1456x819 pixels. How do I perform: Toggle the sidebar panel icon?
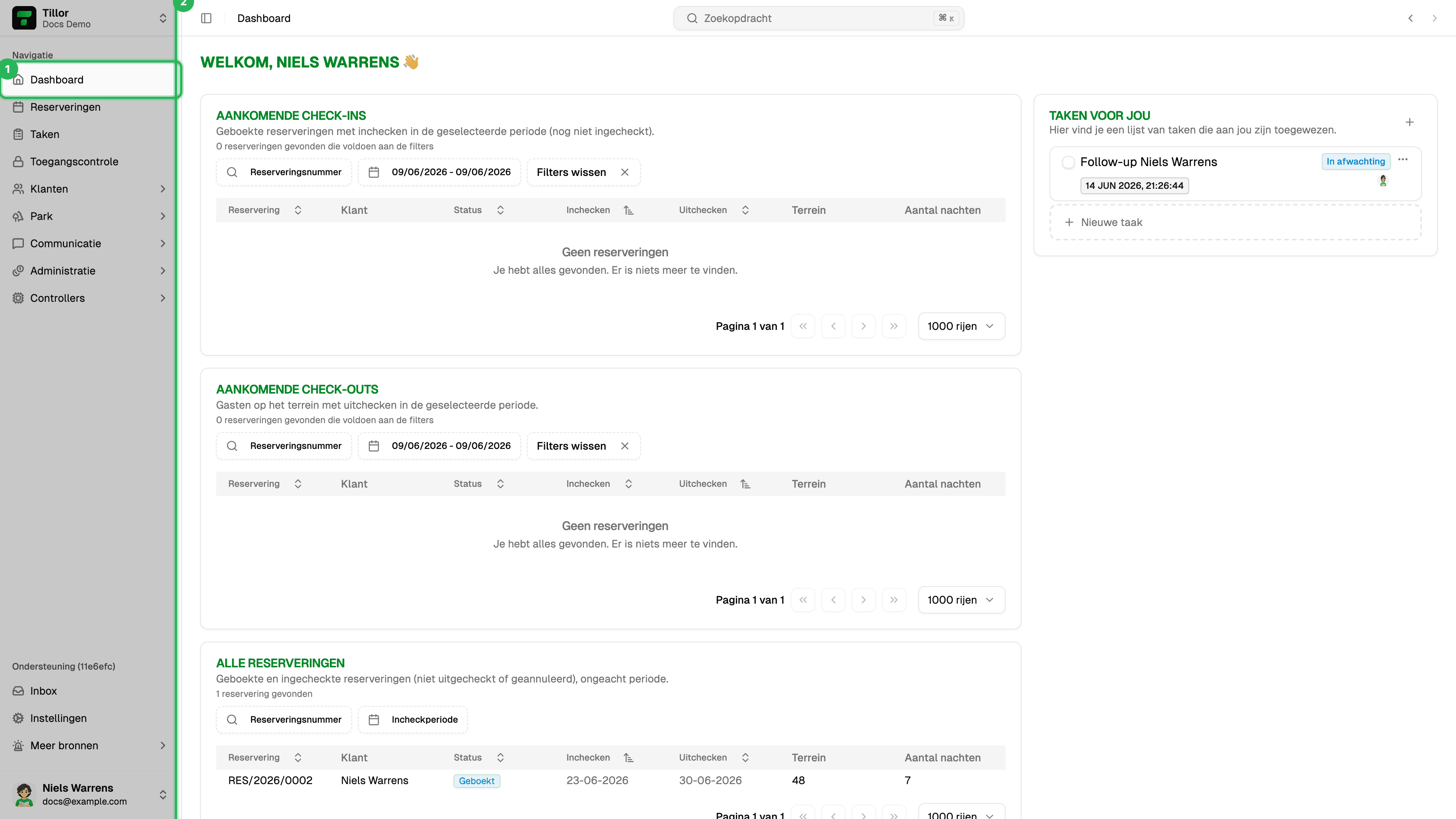206,18
